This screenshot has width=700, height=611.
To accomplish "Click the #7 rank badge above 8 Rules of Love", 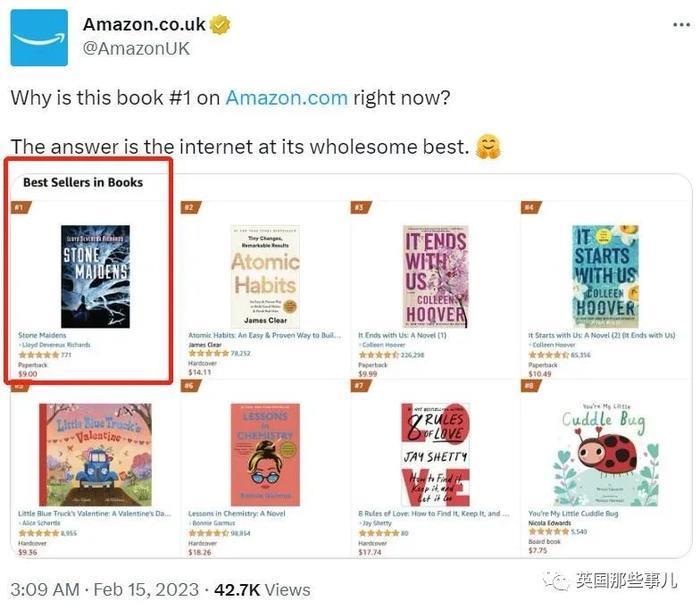I will (361, 386).
